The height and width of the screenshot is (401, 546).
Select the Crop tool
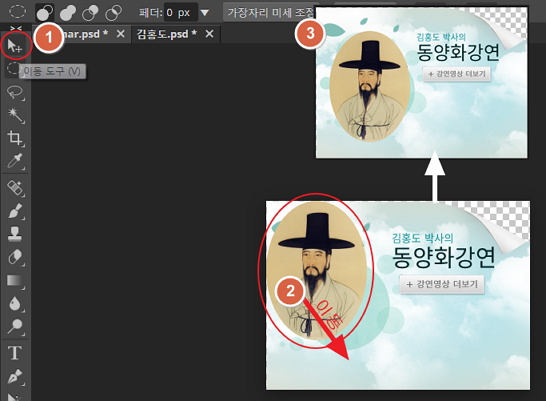point(15,138)
